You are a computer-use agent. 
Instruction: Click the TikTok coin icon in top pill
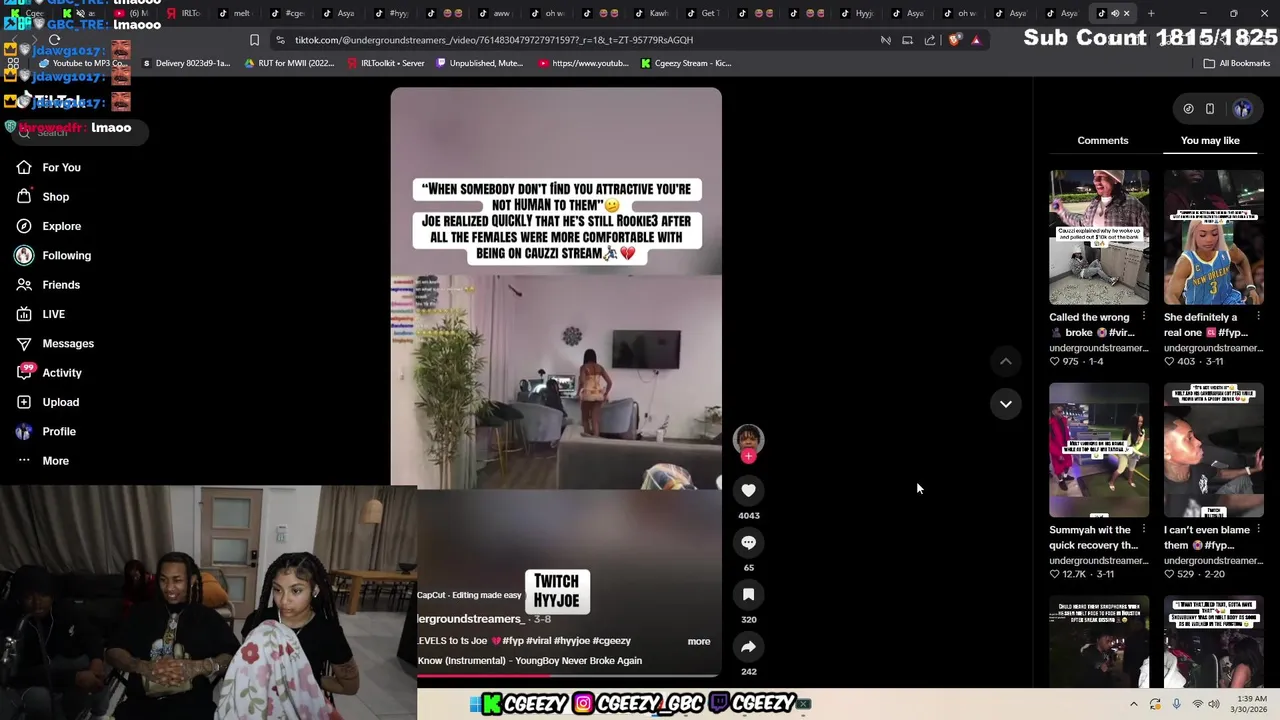[1188, 109]
